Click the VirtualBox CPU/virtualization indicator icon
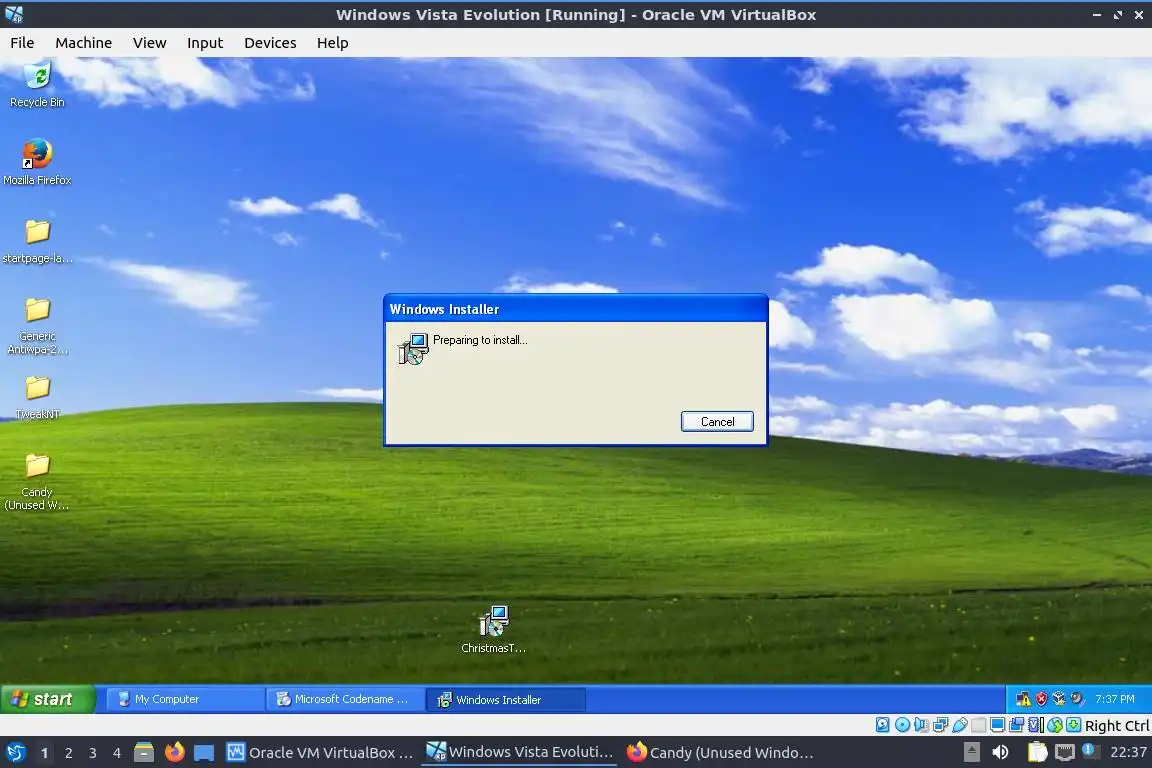Viewport: 1152px width, 768px height. tap(1036, 725)
